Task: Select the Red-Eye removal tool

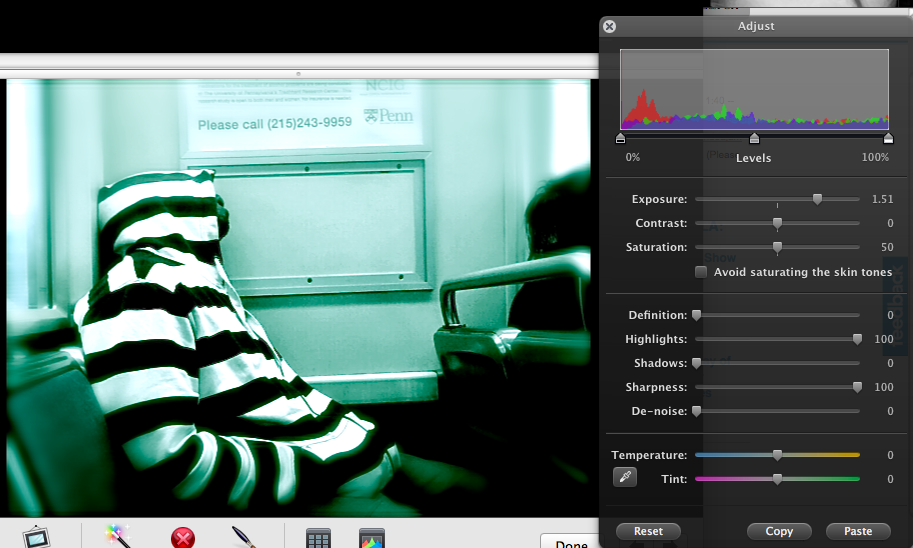Action: click(183, 538)
